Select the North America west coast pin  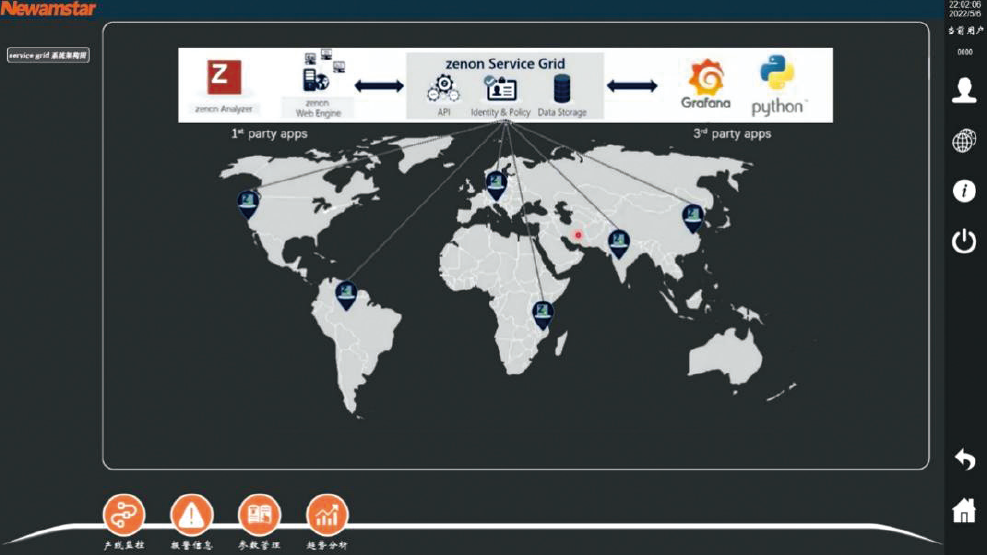248,205
